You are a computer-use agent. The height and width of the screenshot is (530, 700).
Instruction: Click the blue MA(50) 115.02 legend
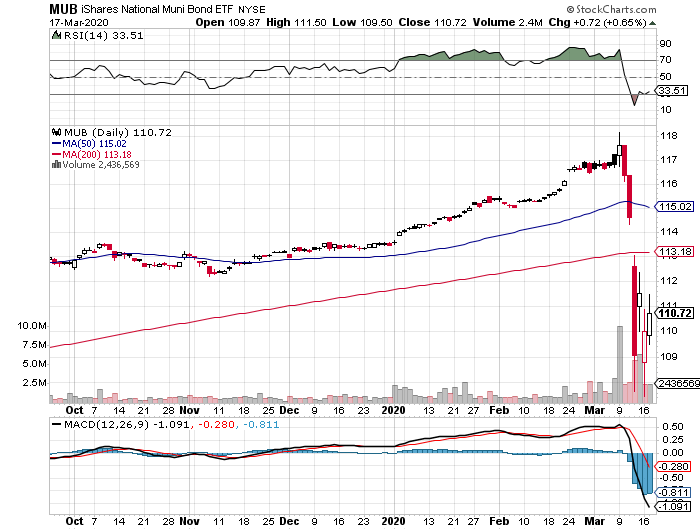pyautogui.click(x=89, y=144)
